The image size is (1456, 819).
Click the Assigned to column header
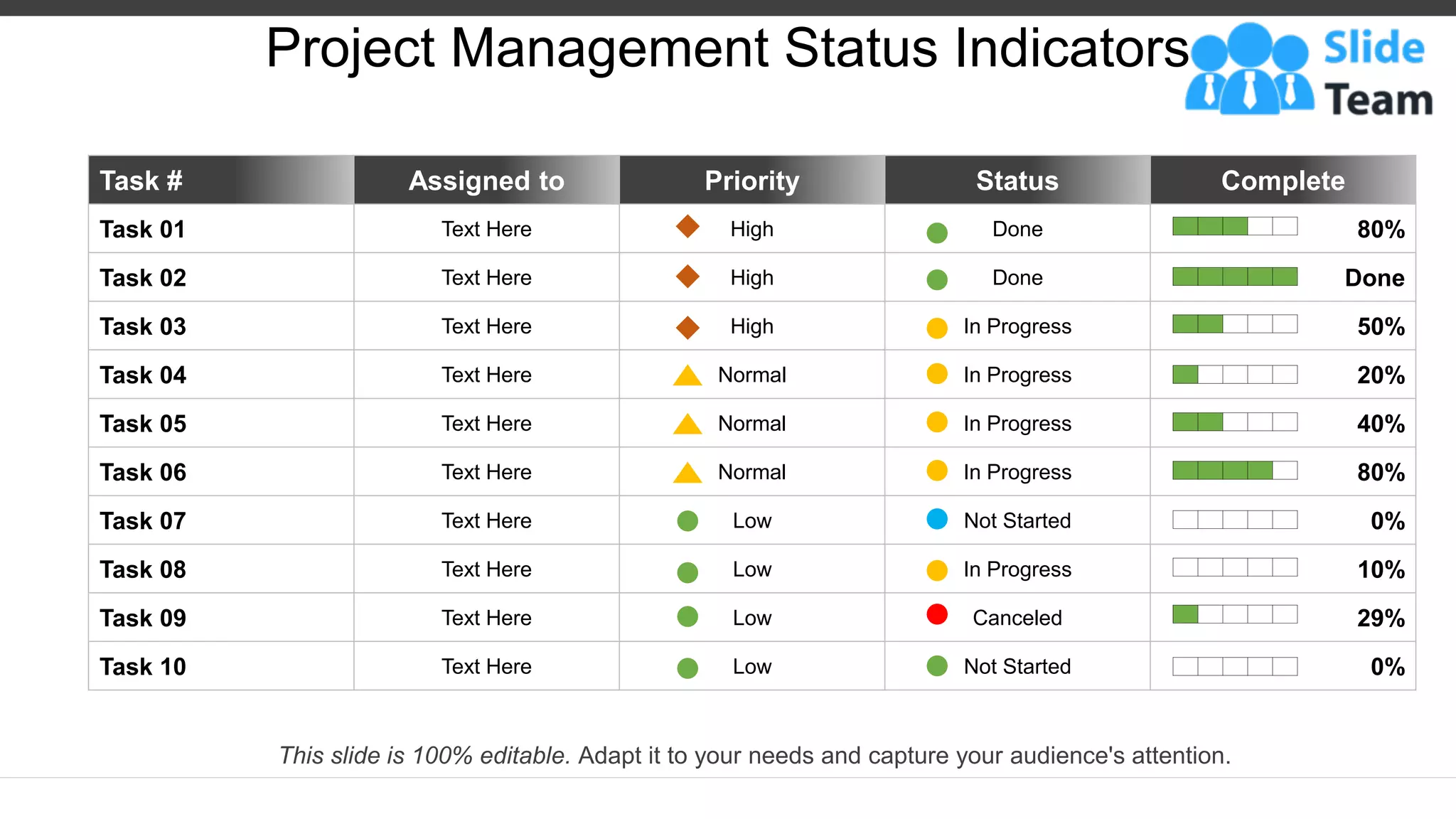(x=486, y=181)
